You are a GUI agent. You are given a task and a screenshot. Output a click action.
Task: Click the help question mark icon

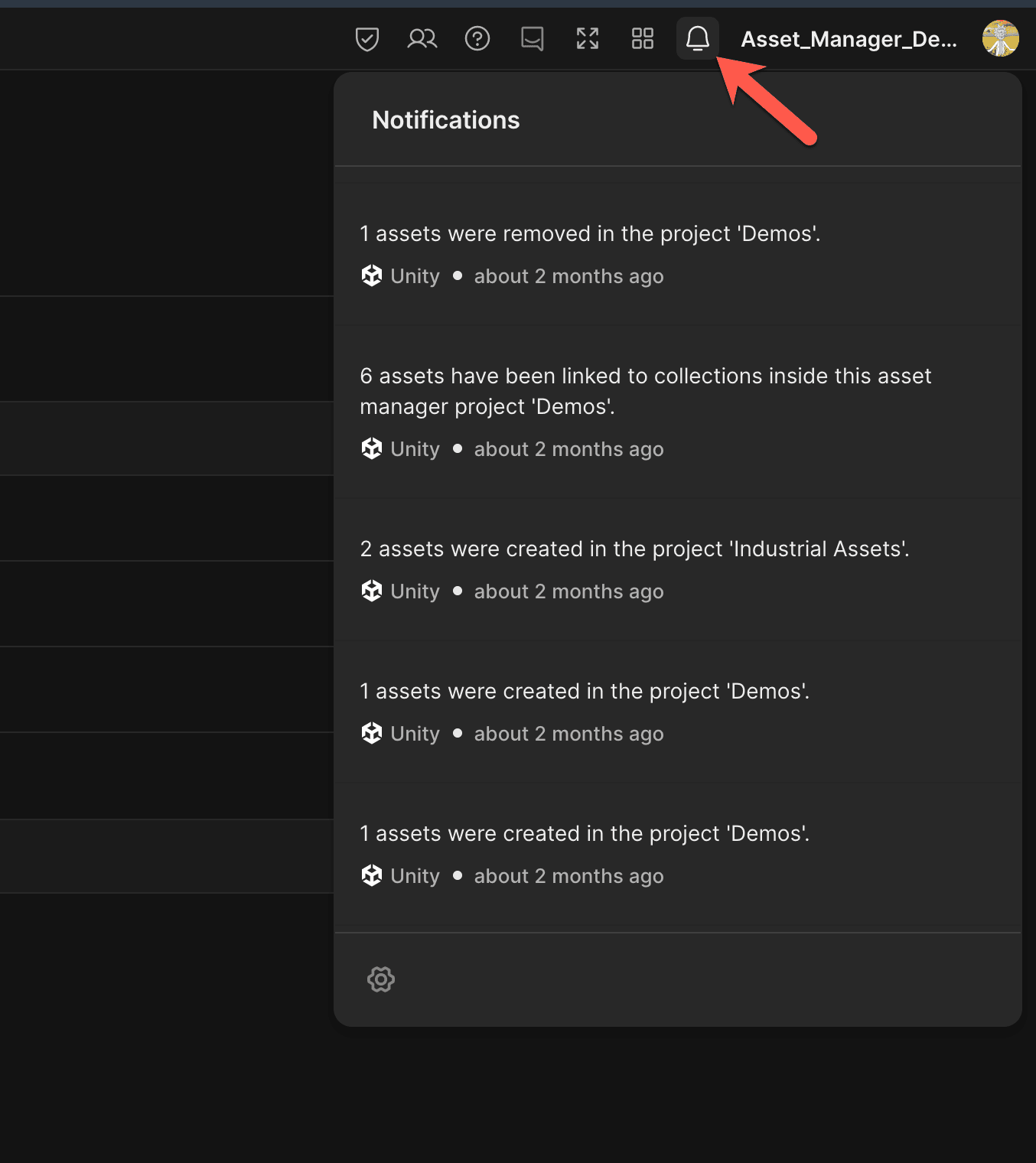point(477,38)
